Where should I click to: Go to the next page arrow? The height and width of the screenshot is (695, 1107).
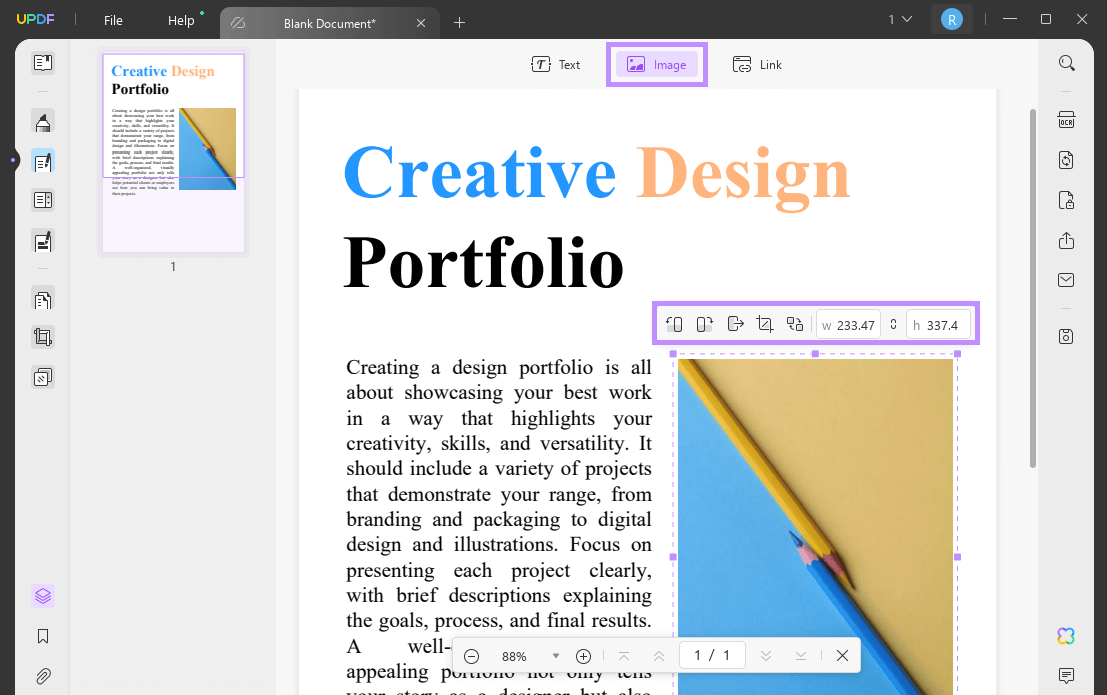(x=766, y=656)
